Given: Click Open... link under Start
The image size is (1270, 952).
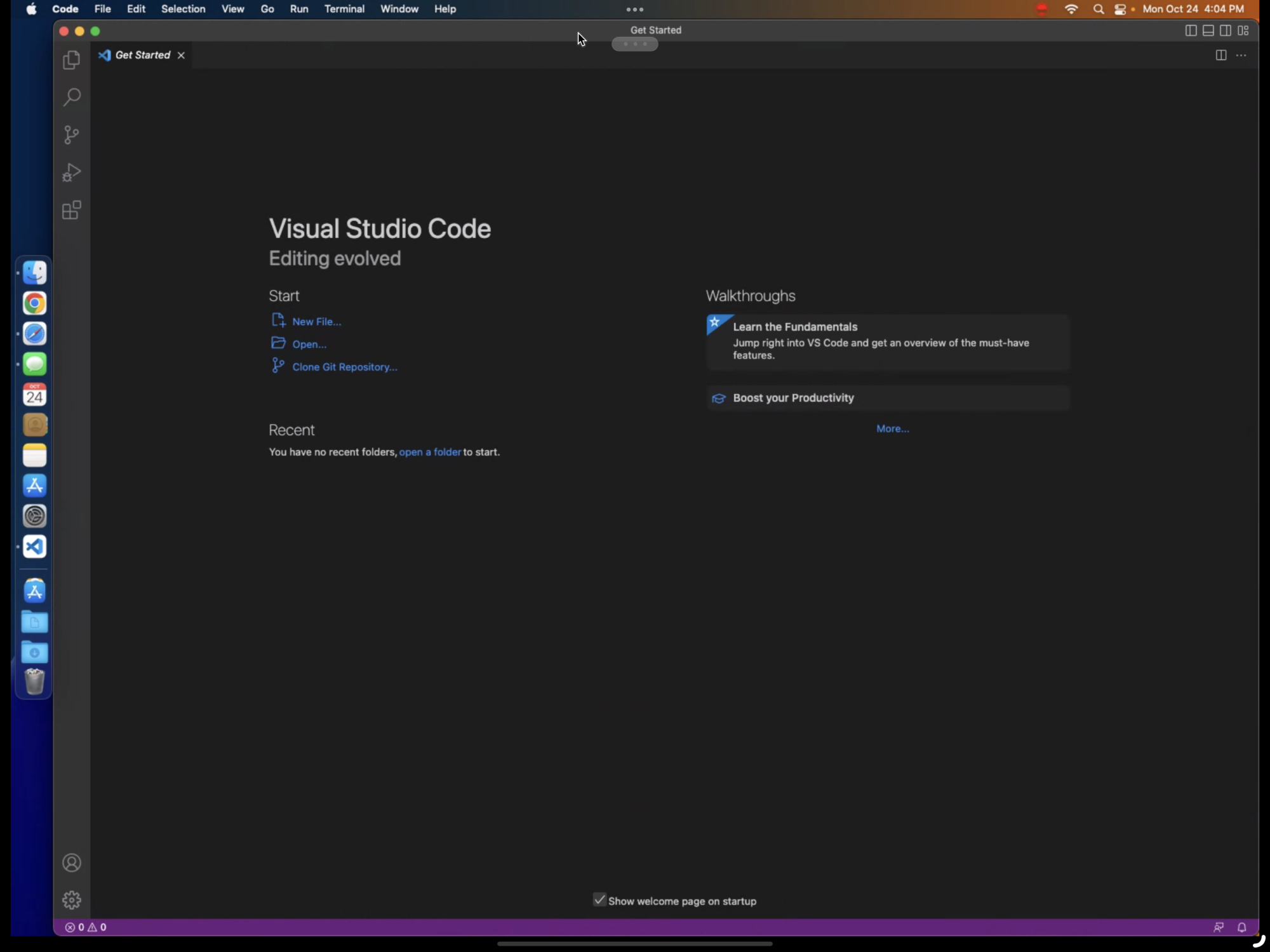Looking at the screenshot, I should 309,345.
